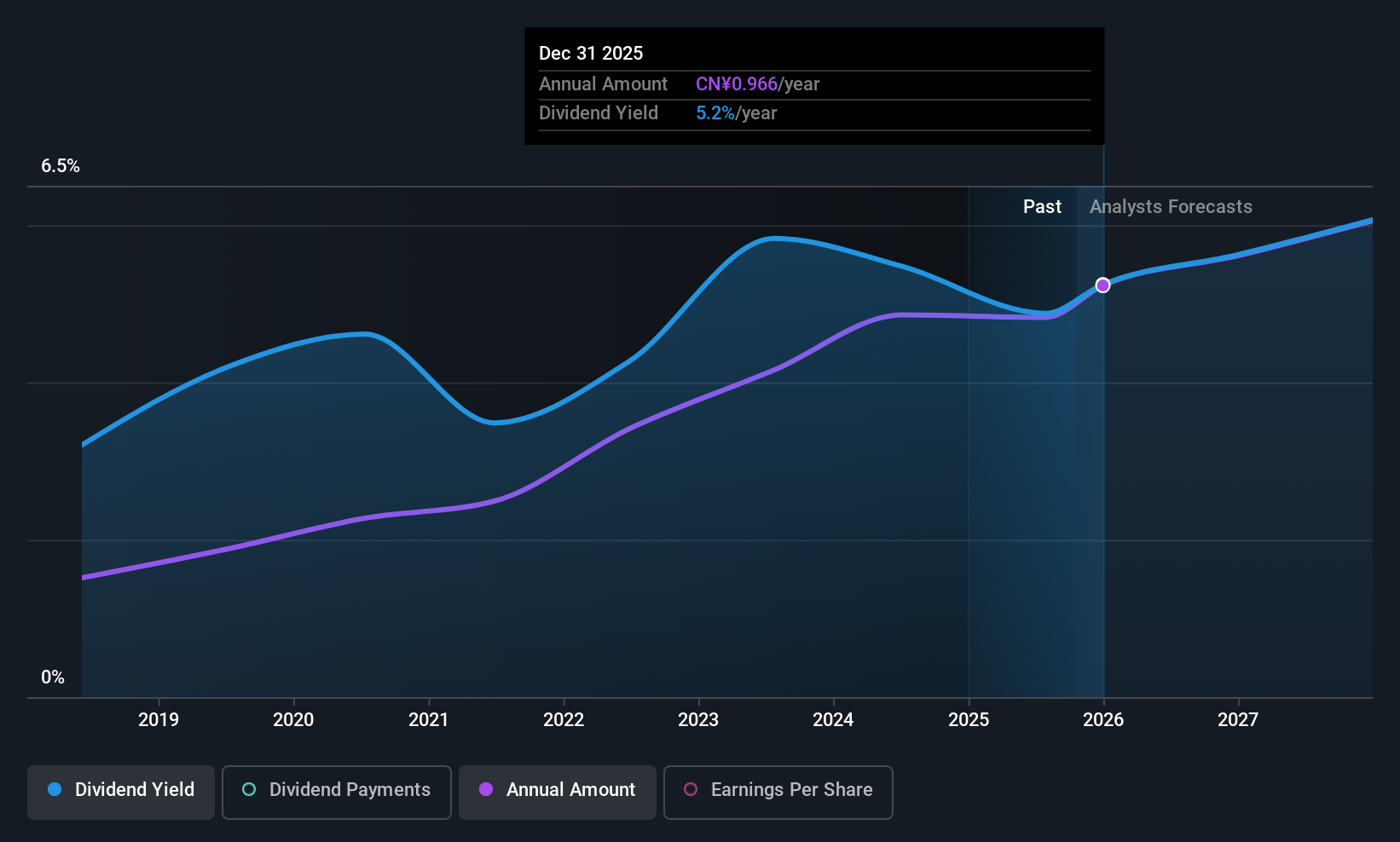The image size is (1400, 842).
Task: Click the purple Annual Amount legend dot
Action: pos(486,790)
